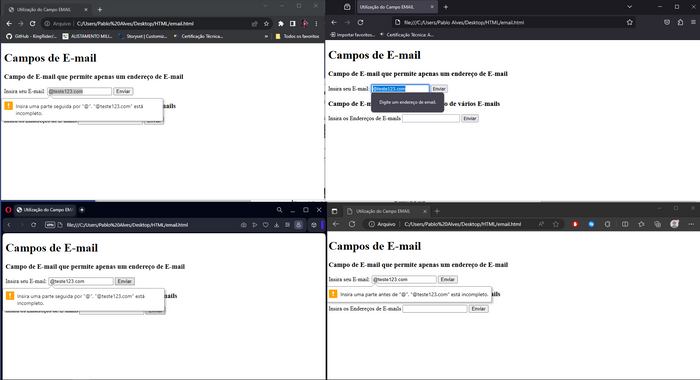Image resolution: width=700 pixels, height=380 pixels.
Task: Save to Opera bookmarks with heart icon
Action: [266, 225]
